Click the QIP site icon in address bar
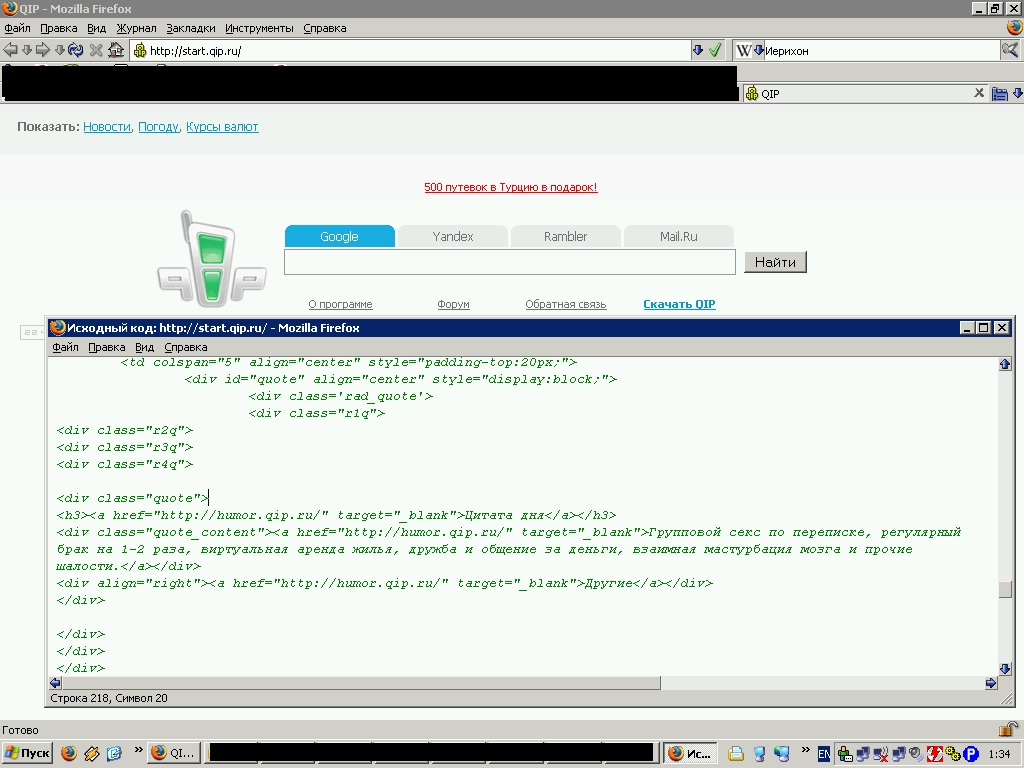This screenshot has height=768, width=1024. click(x=140, y=51)
